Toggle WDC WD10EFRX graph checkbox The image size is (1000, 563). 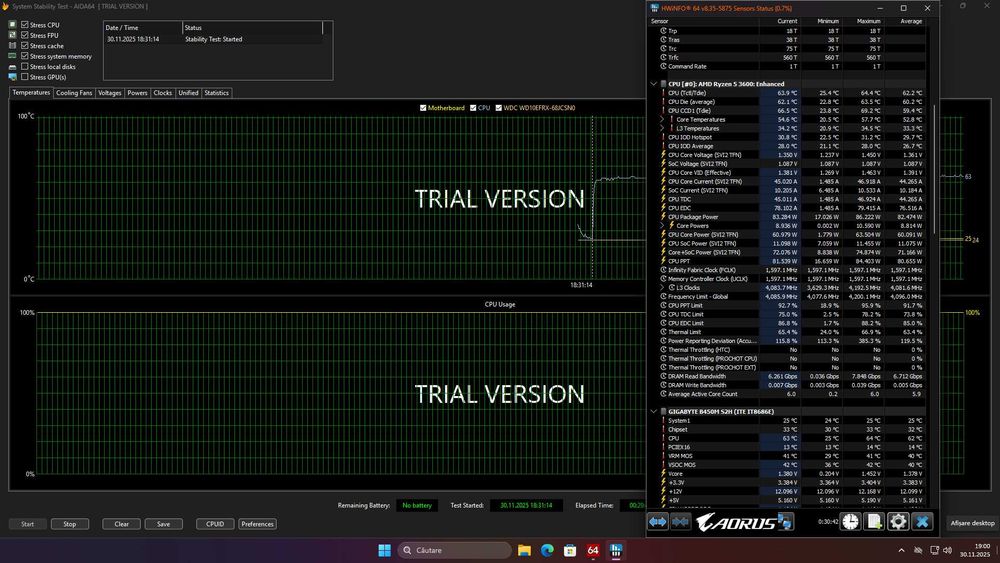tap(499, 108)
